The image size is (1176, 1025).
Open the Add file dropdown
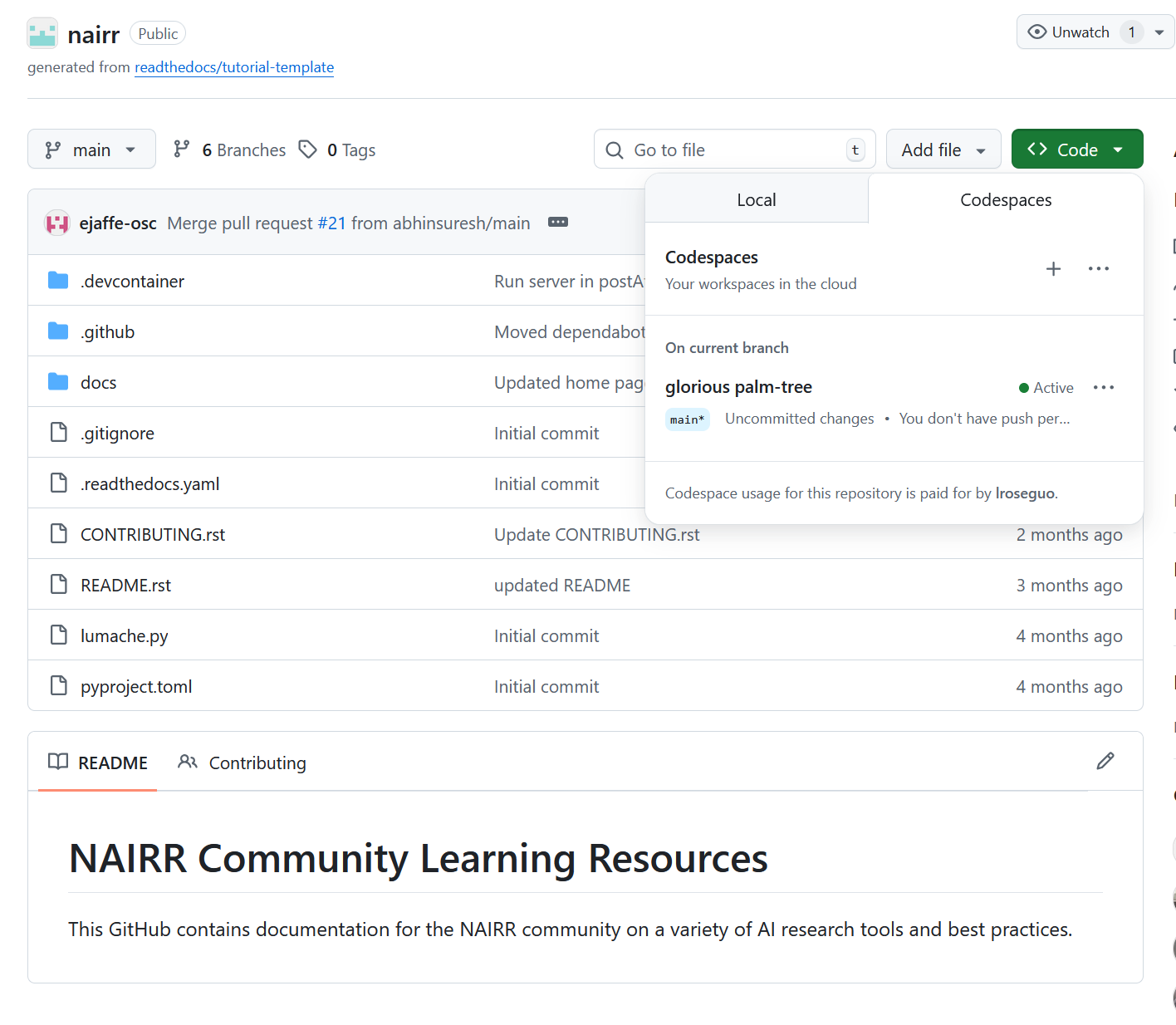coord(943,150)
